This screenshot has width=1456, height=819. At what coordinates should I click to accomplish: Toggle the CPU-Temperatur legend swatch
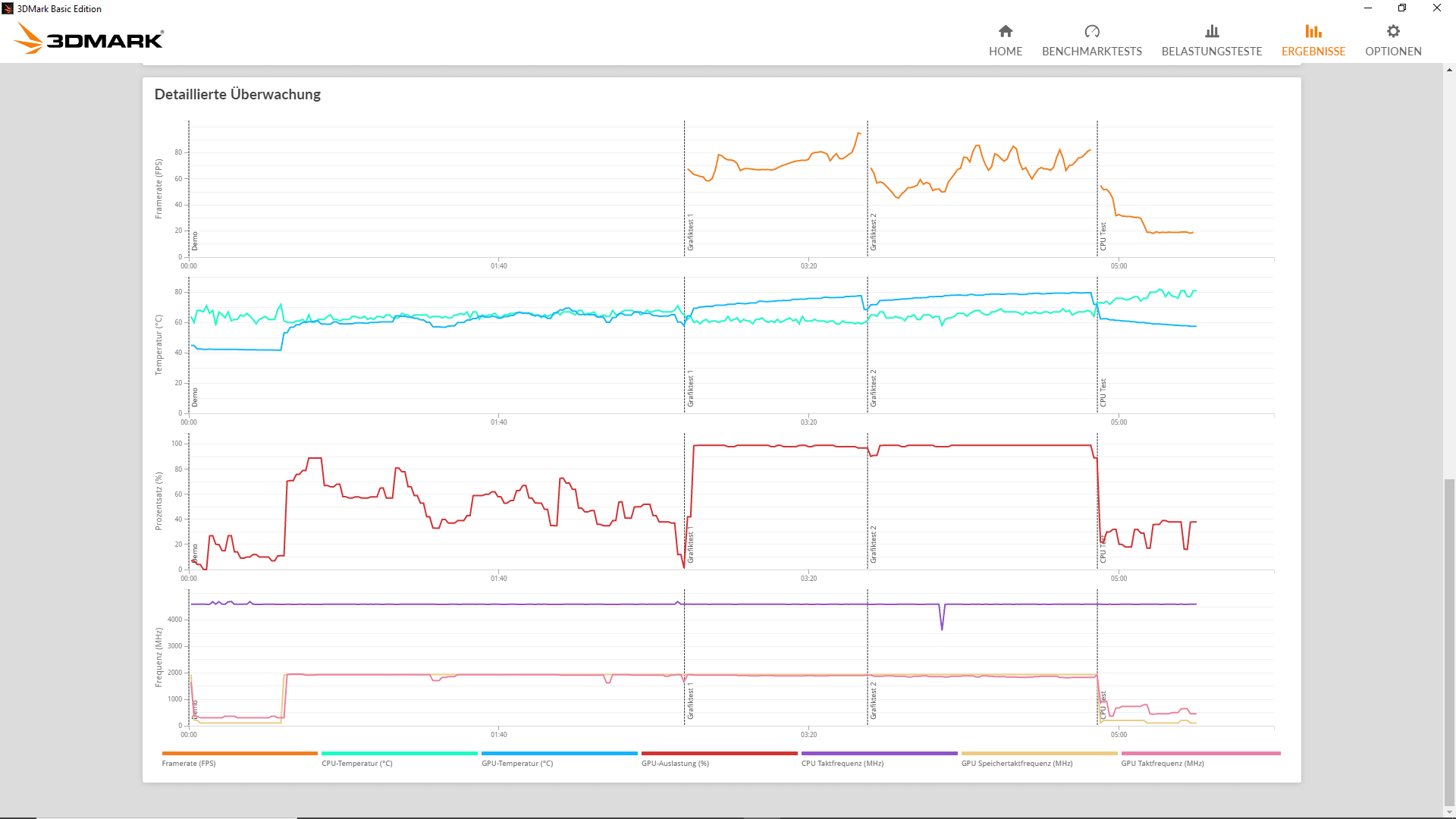tap(400, 753)
